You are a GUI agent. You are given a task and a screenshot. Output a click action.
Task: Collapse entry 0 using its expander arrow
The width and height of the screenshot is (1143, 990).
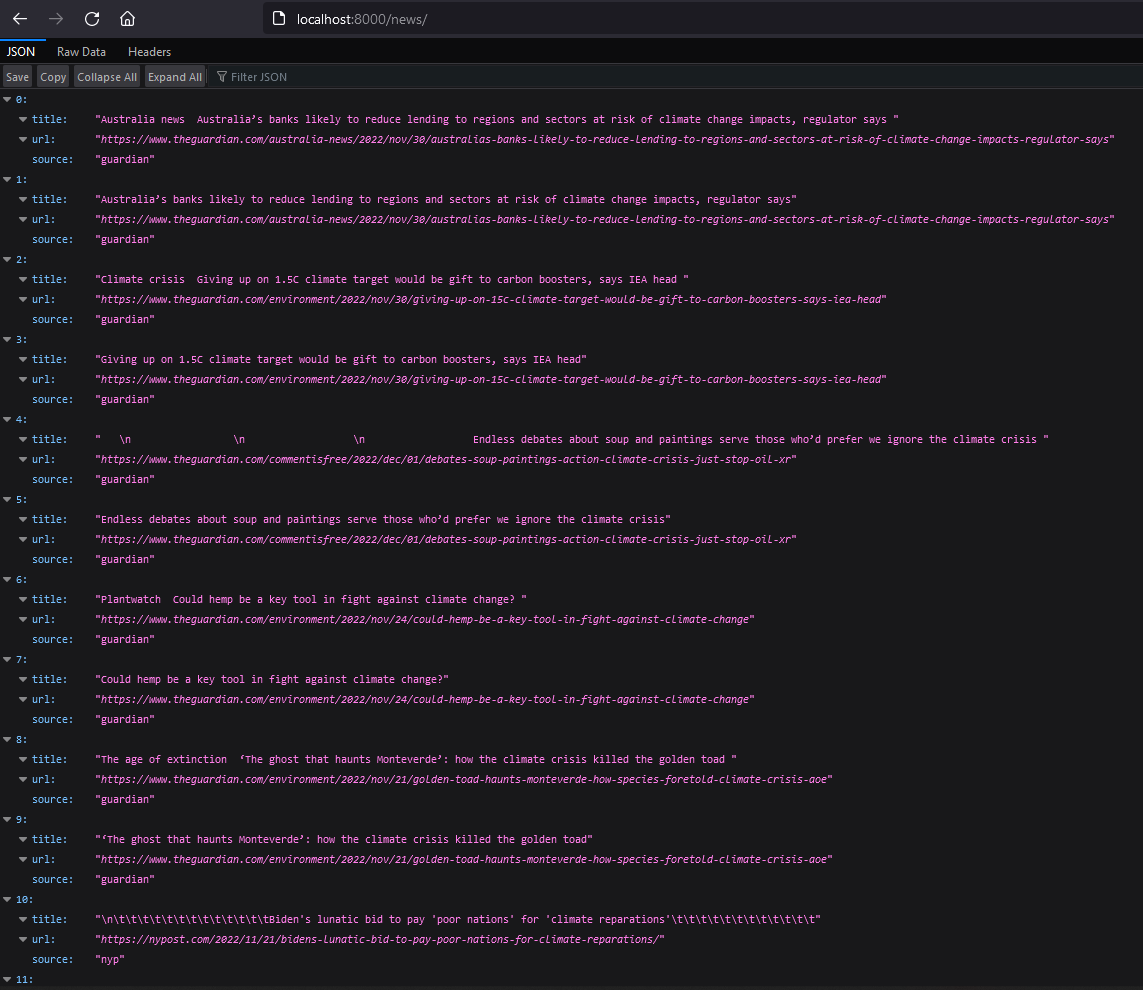pyautogui.click(x=8, y=99)
